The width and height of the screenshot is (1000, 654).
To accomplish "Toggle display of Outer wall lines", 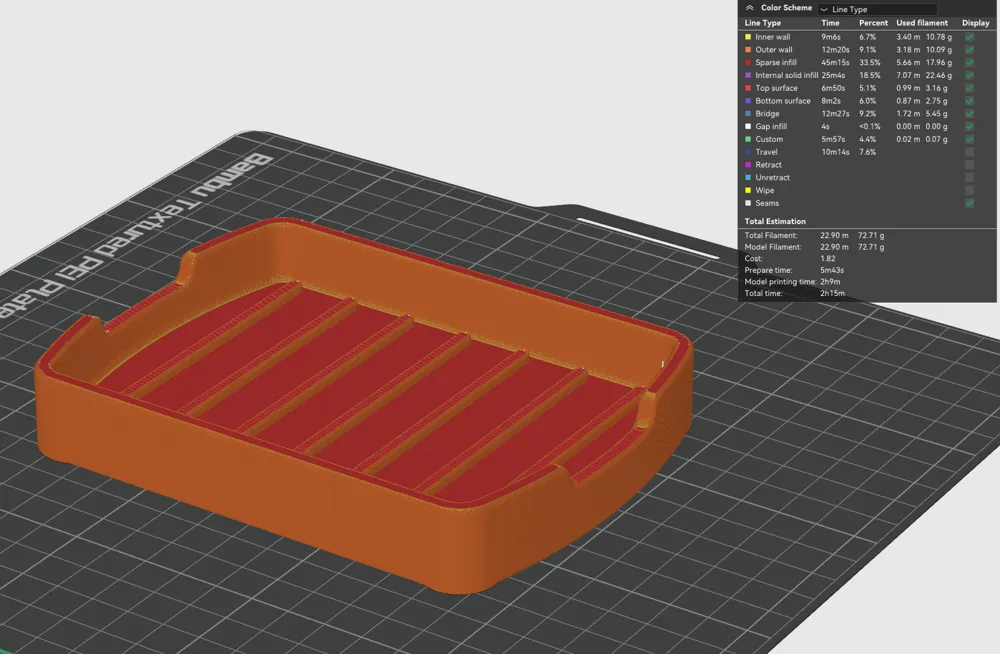I will point(969,50).
